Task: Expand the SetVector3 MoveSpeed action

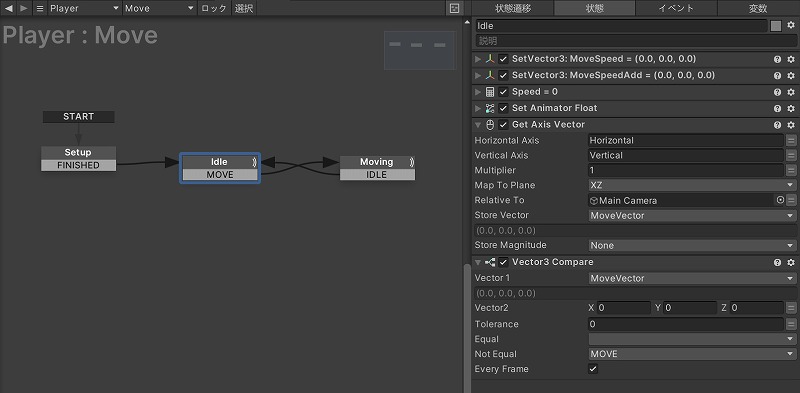Action: [x=478, y=59]
